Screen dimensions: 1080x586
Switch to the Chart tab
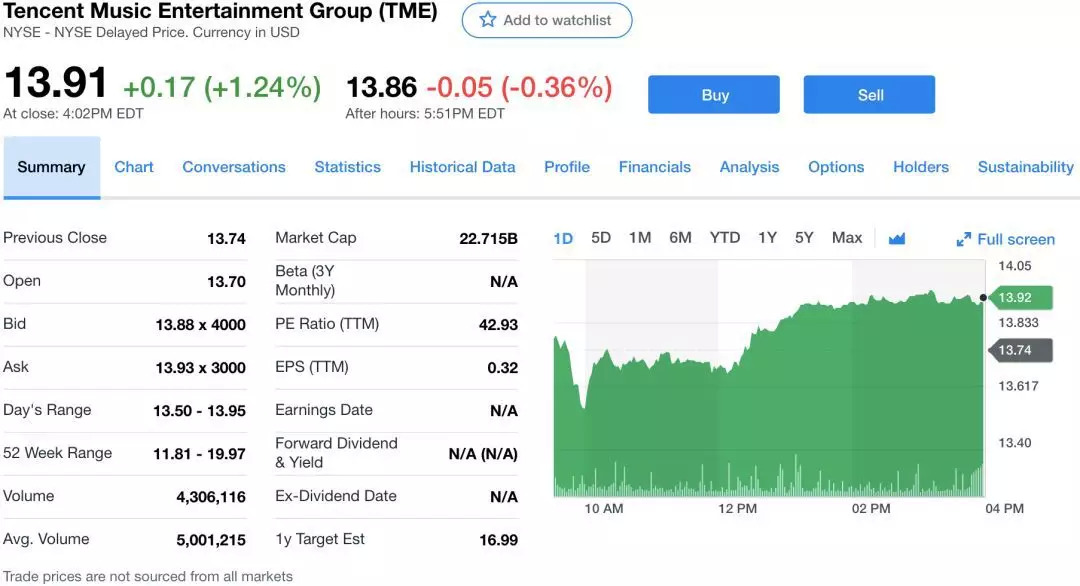134,167
